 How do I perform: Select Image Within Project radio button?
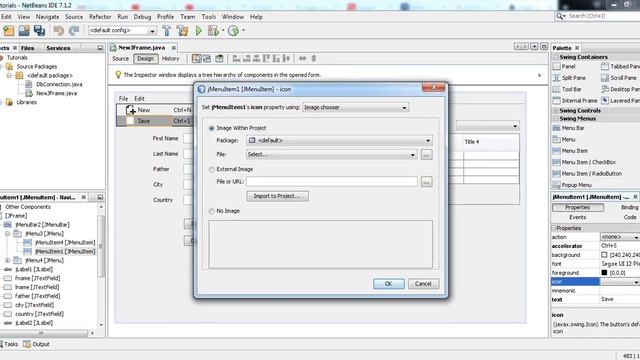tap(211, 128)
